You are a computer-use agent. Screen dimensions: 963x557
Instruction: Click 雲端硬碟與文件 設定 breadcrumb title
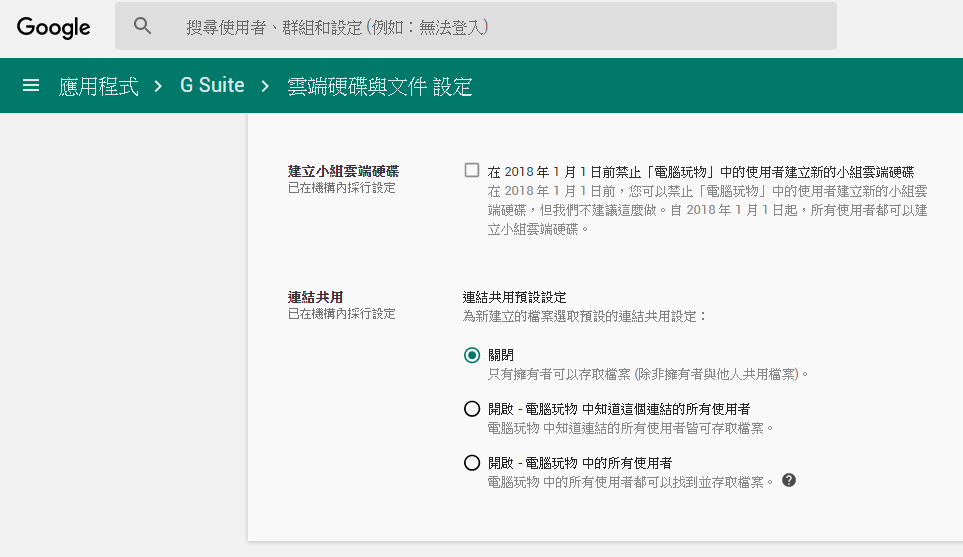(380, 87)
